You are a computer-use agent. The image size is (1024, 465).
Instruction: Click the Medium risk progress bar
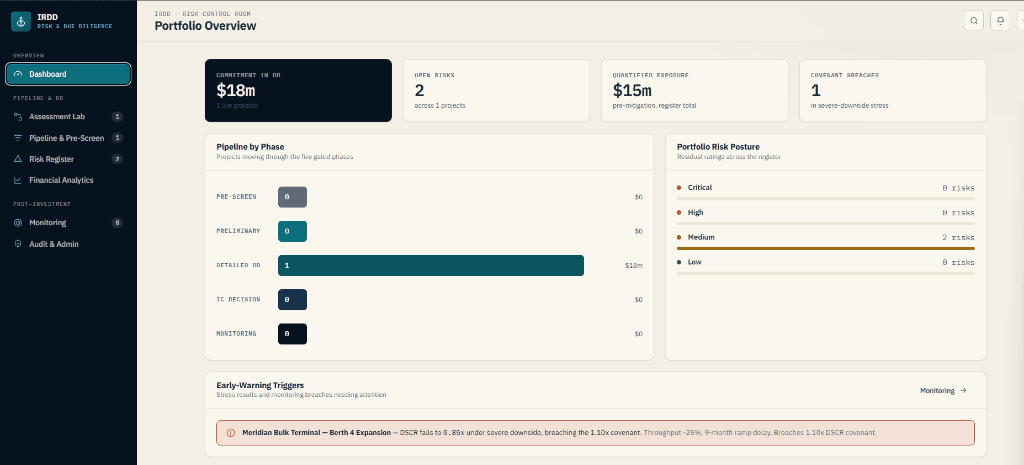[x=826, y=248]
